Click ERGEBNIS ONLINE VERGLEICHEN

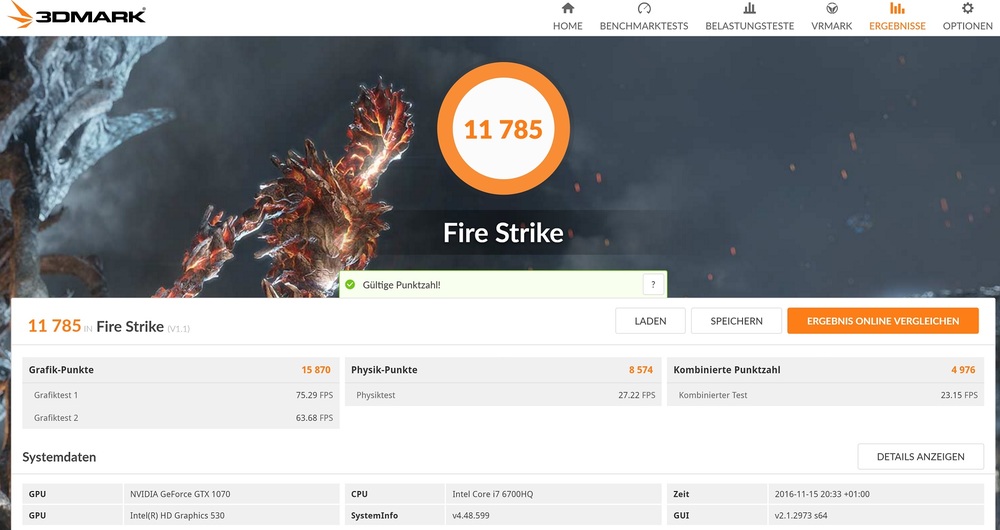882,321
